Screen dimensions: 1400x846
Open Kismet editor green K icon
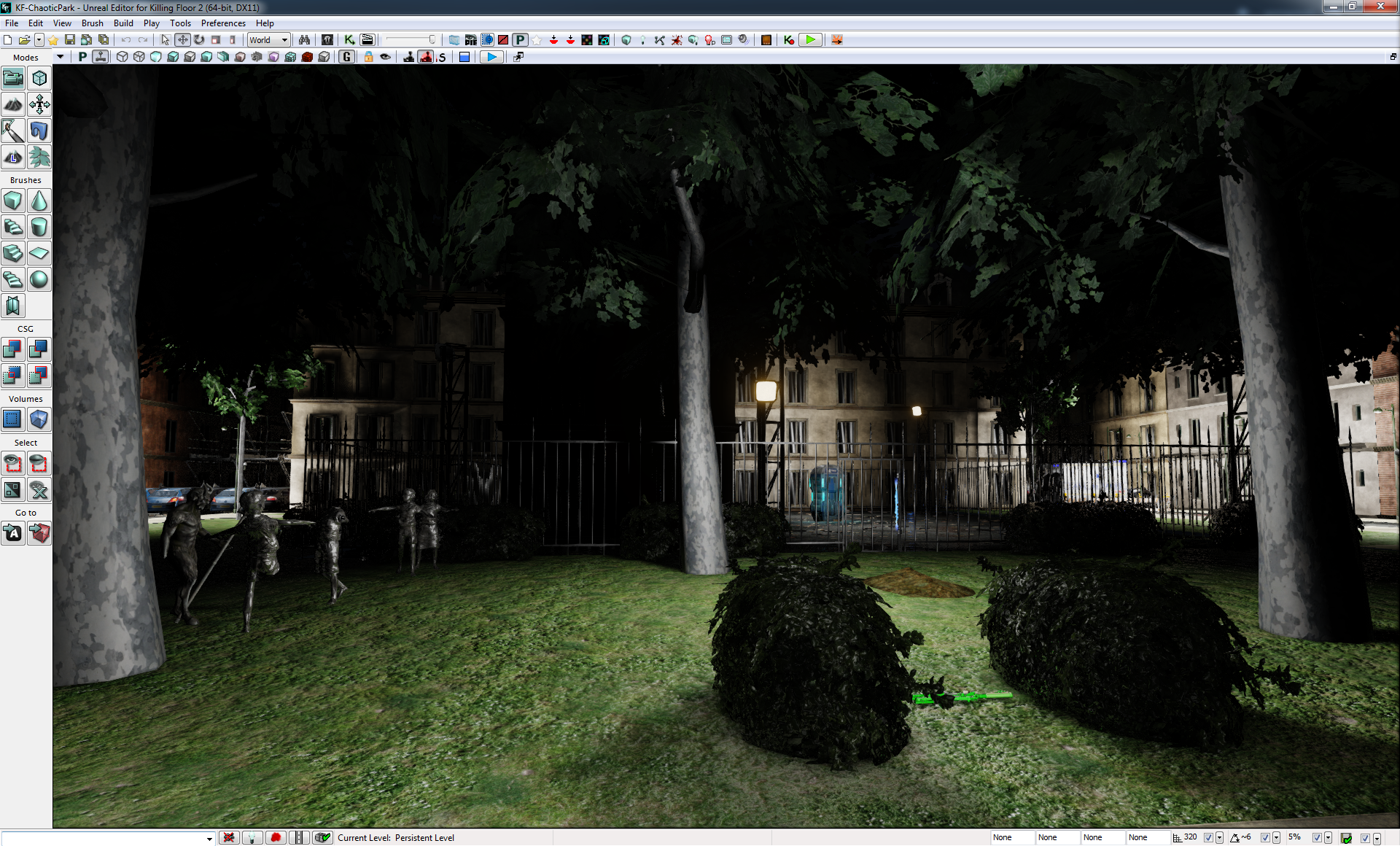(349, 40)
